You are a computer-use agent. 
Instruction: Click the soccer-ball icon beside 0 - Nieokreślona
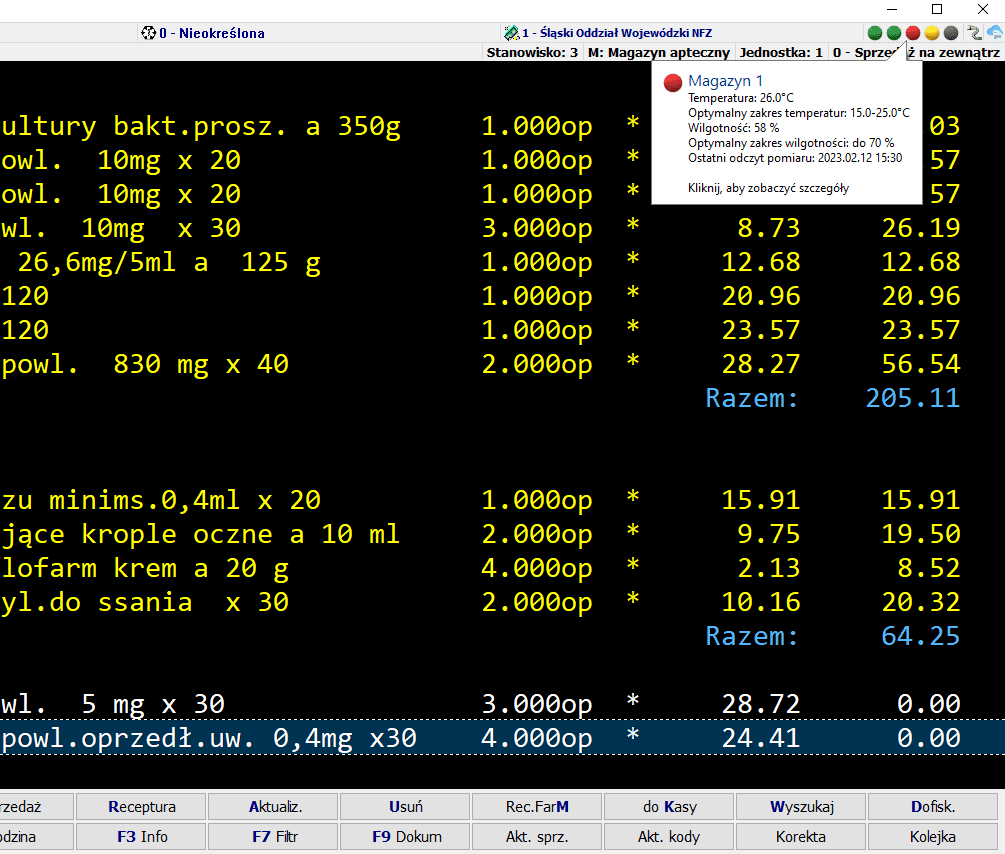[149, 33]
